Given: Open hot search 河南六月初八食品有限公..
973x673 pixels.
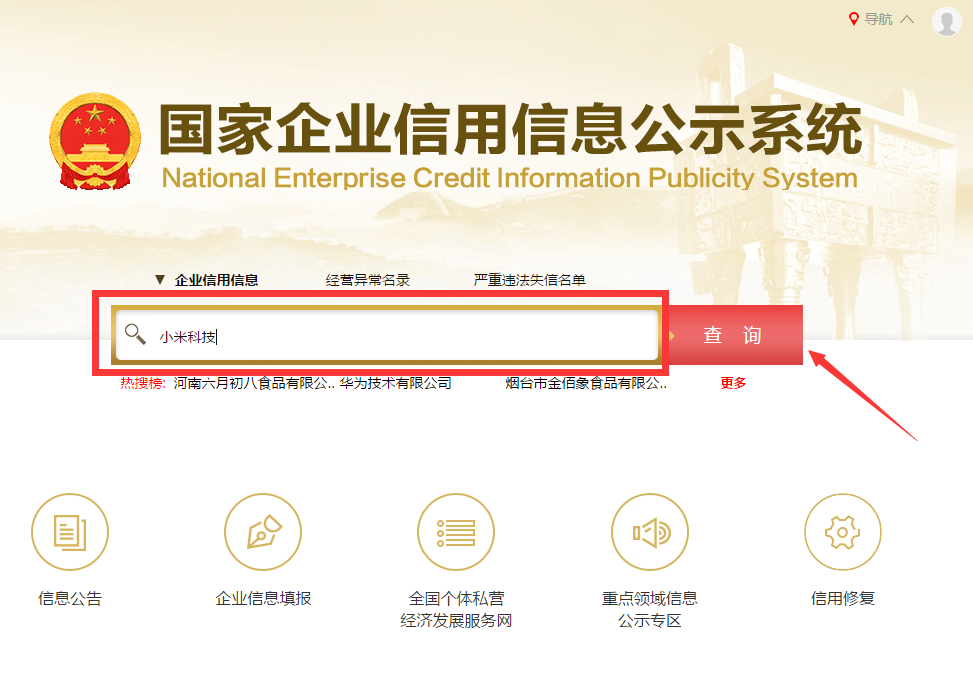Looking at the screenshot, I should point(254,383).
